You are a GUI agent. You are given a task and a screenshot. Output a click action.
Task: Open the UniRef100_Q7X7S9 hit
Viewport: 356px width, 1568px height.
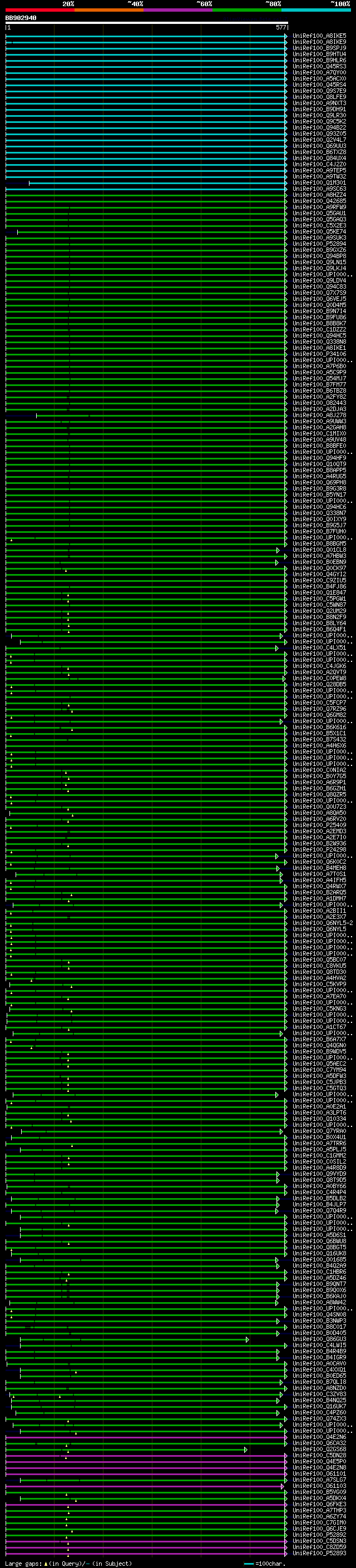(x=319, y=293)
